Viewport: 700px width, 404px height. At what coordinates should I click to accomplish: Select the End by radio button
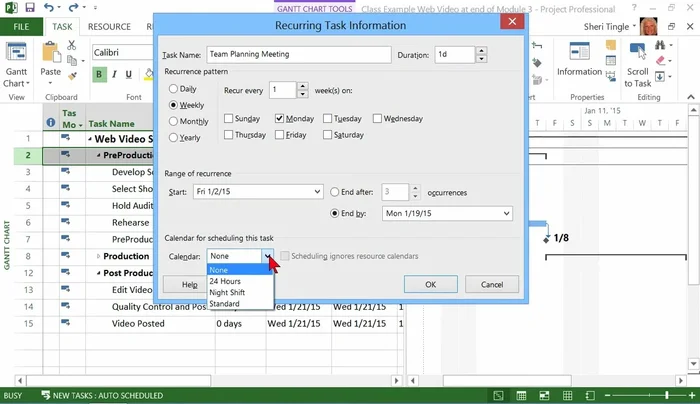334,213
